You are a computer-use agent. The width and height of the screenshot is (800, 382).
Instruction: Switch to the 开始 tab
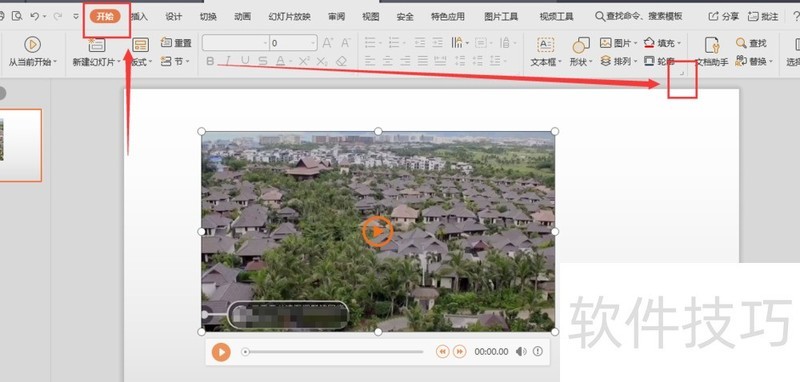[105, 16]
